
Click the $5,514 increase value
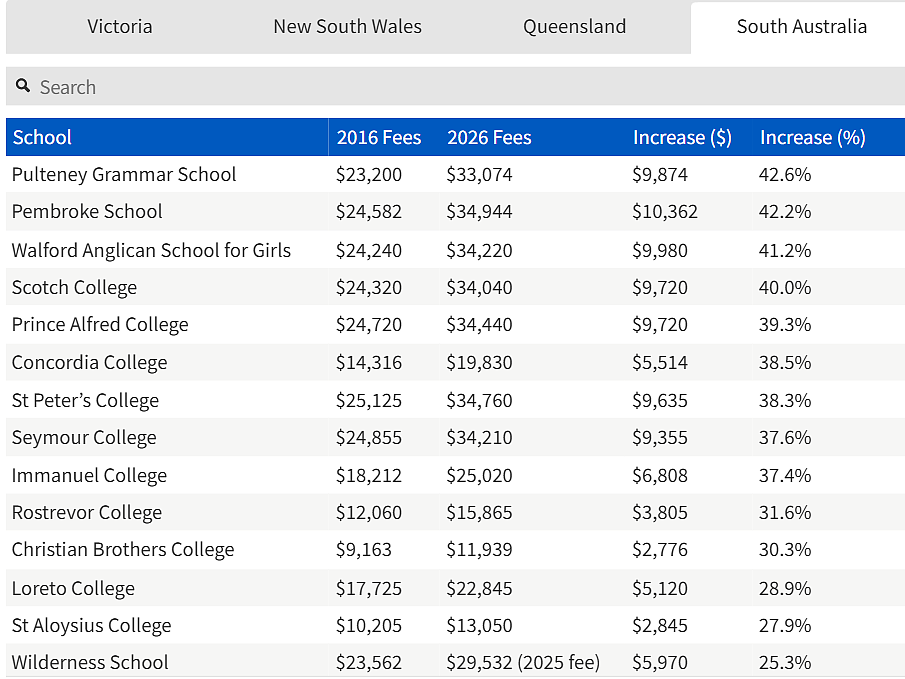660,363
